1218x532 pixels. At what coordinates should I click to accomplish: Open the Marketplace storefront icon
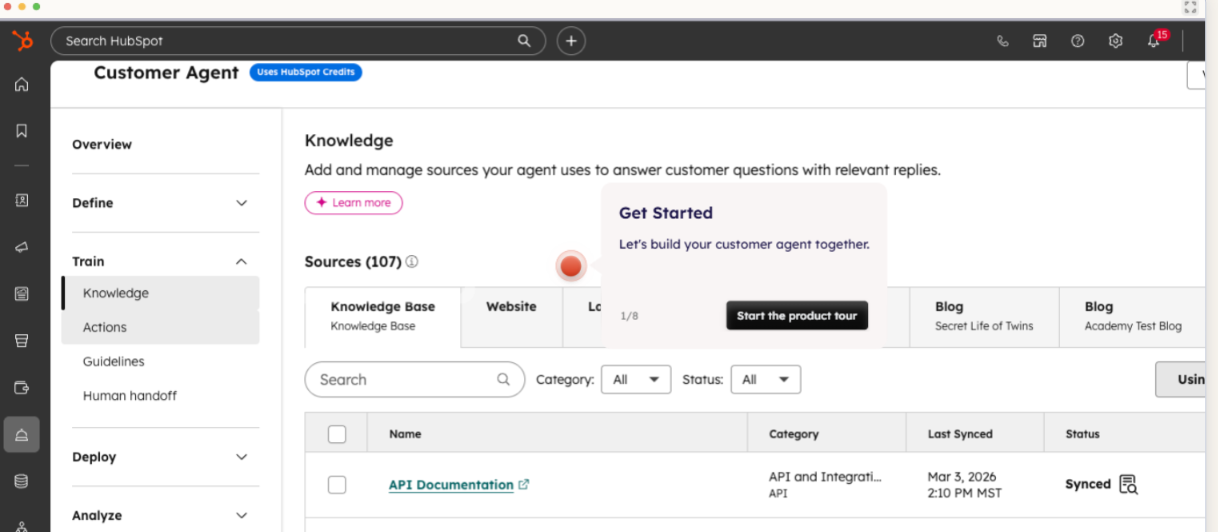1040,41
